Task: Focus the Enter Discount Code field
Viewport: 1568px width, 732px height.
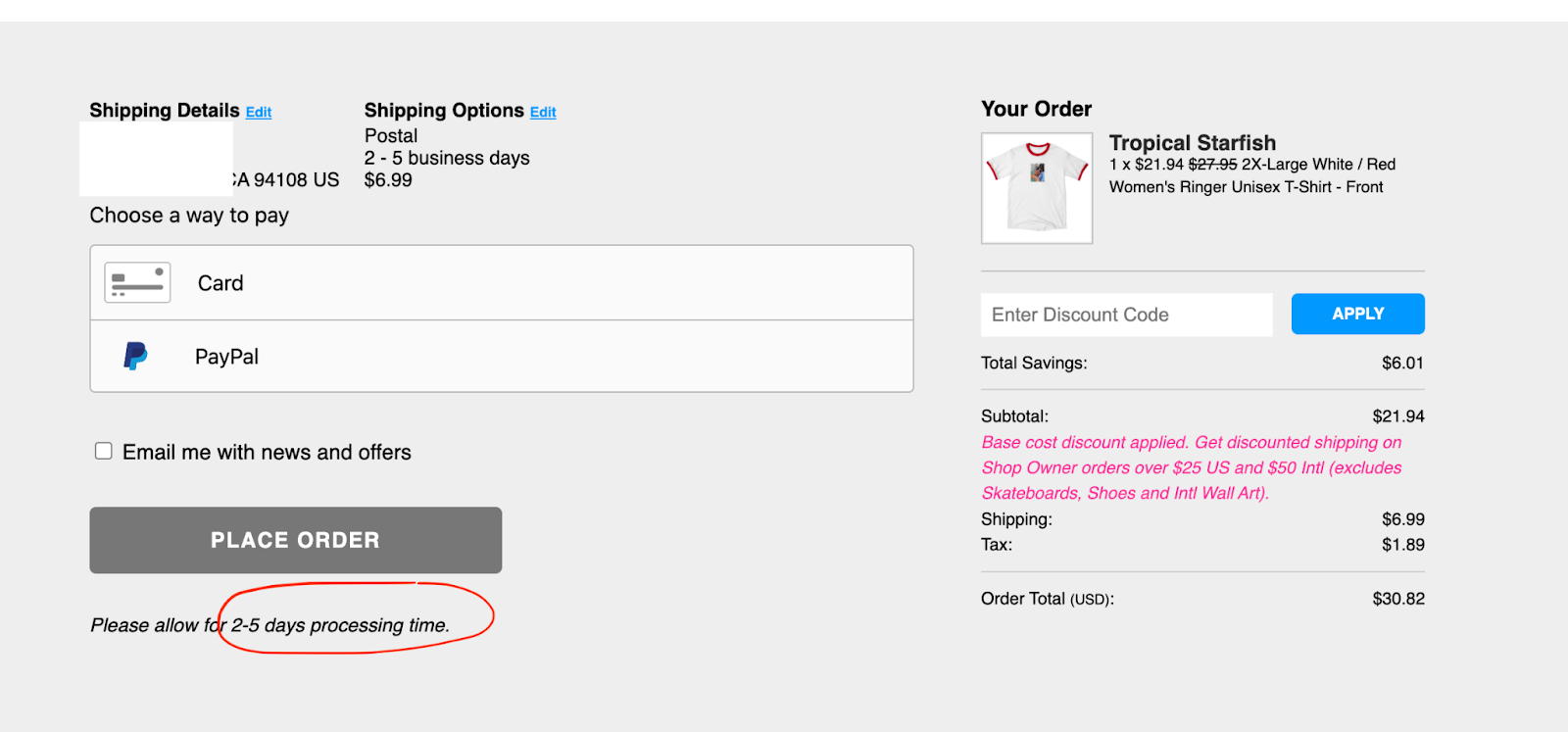Action: pyautogui.click(x=1126, y=315)
